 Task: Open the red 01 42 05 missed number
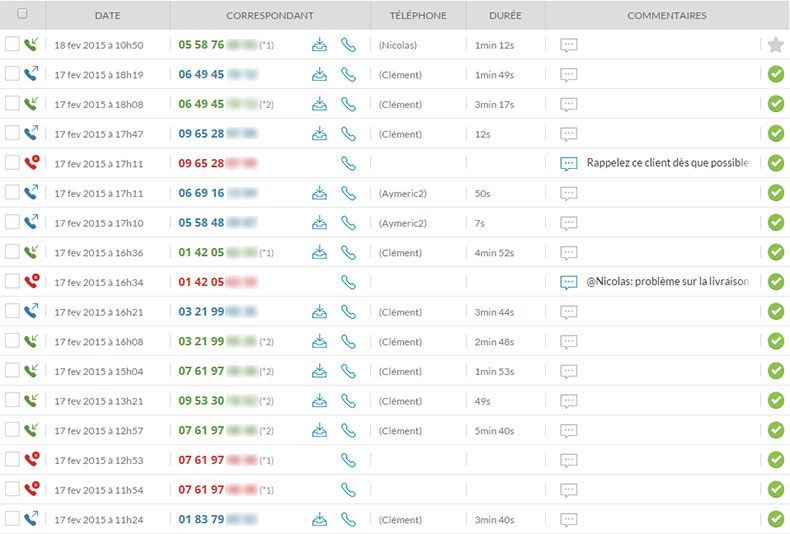(218, 282)
